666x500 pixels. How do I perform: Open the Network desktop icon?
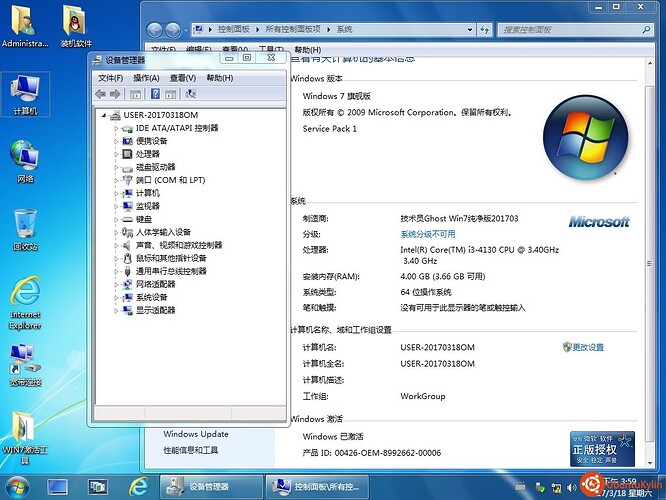tap(25, 157)
